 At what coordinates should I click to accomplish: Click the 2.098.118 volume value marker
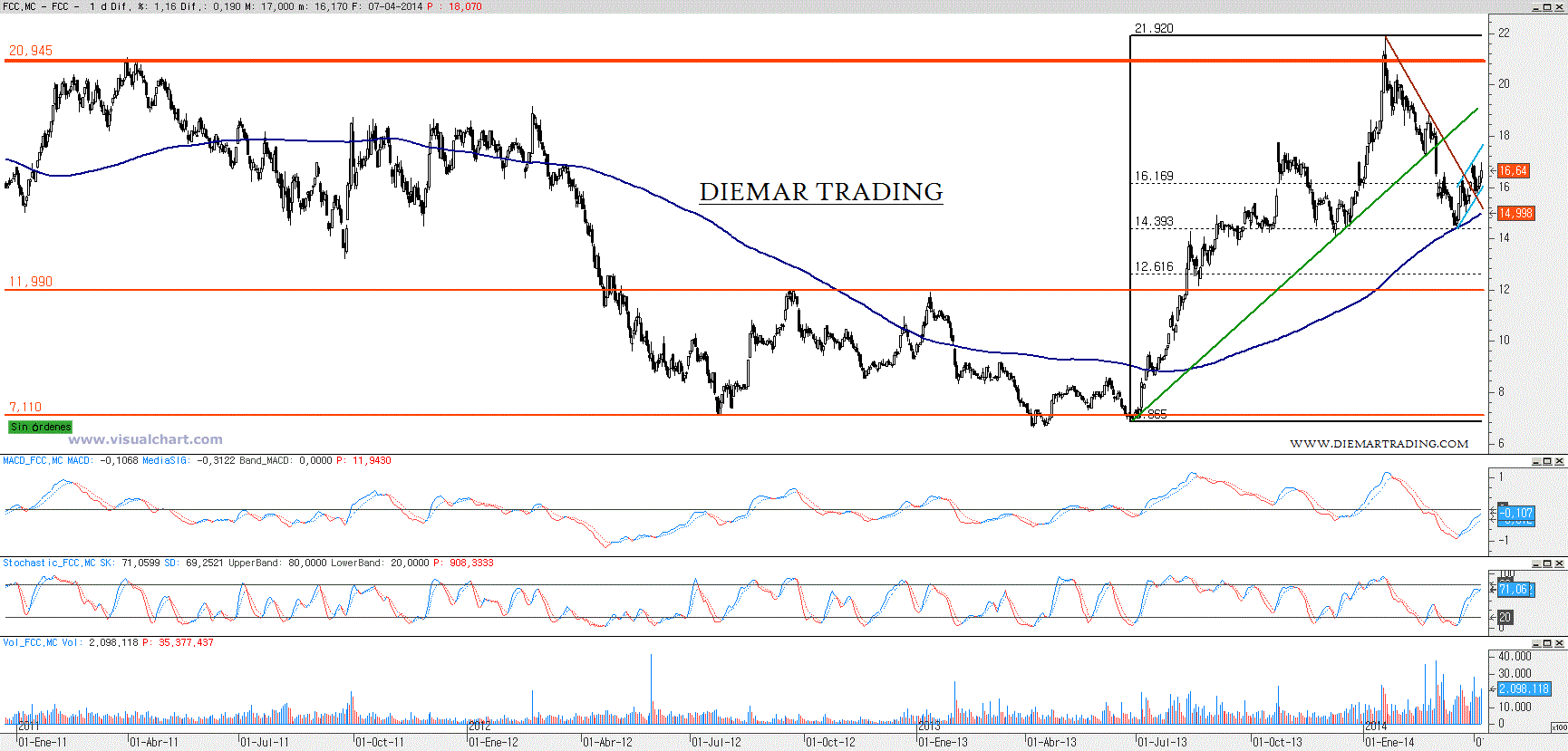[1524, 688]
